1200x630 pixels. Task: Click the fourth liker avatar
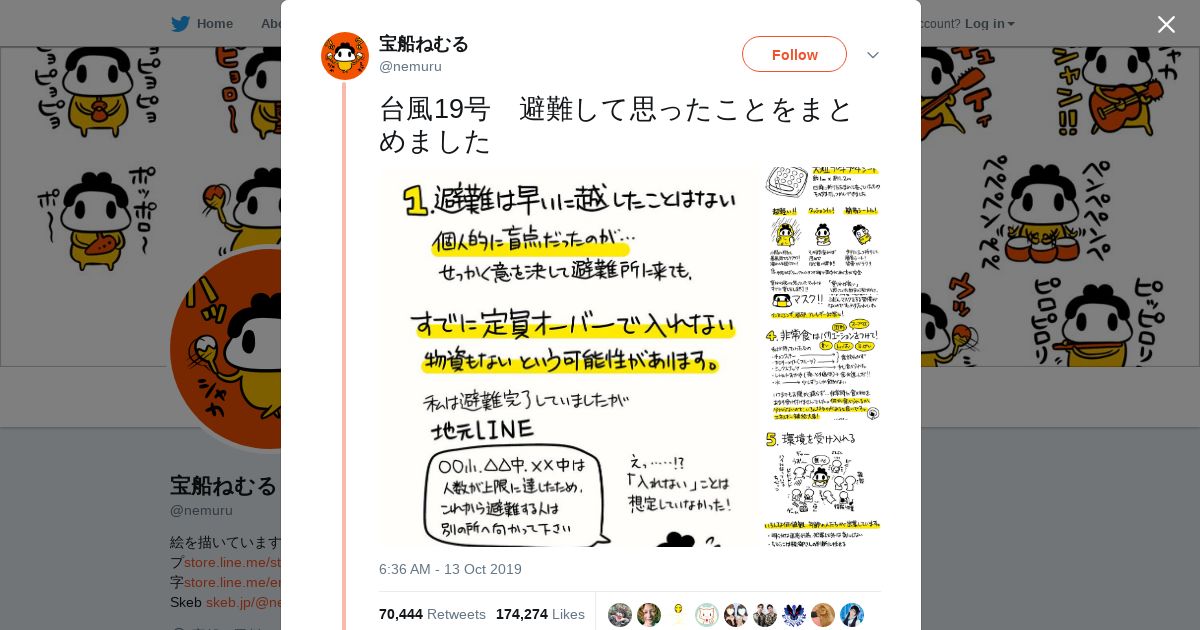point(707,615)
